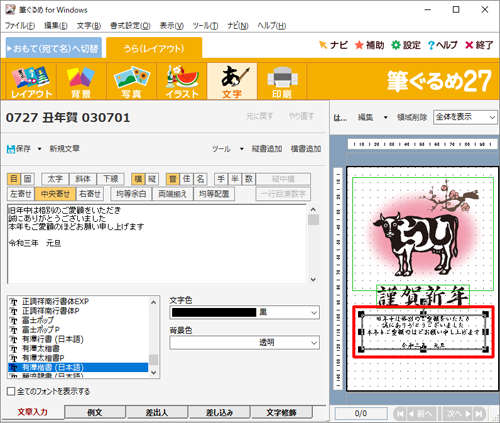Open the ファイル menu
The image size is (500, 423).
coord(20,26)
